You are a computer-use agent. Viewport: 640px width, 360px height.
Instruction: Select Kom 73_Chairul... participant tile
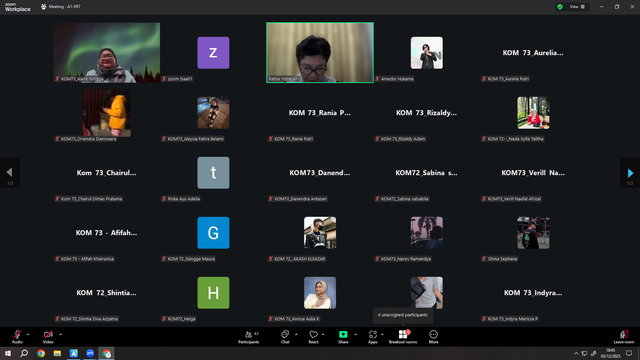click(x=107, y=173)
